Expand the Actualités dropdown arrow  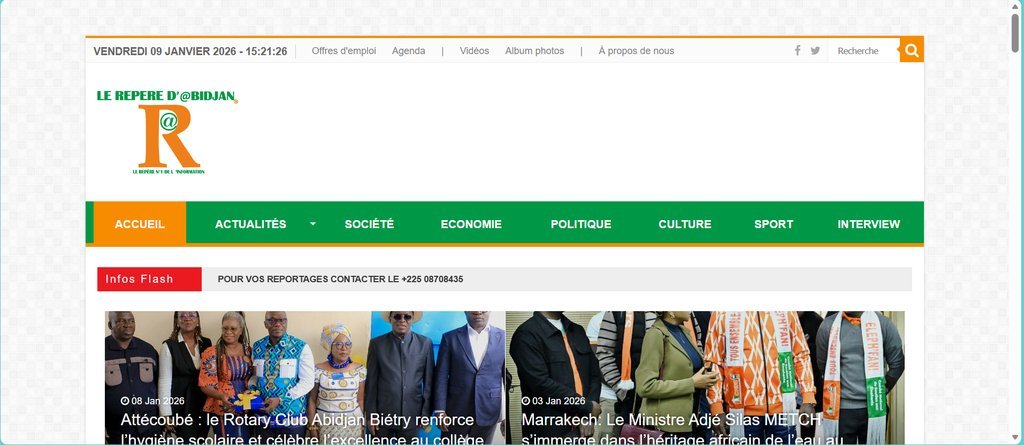tap(313, 223)
